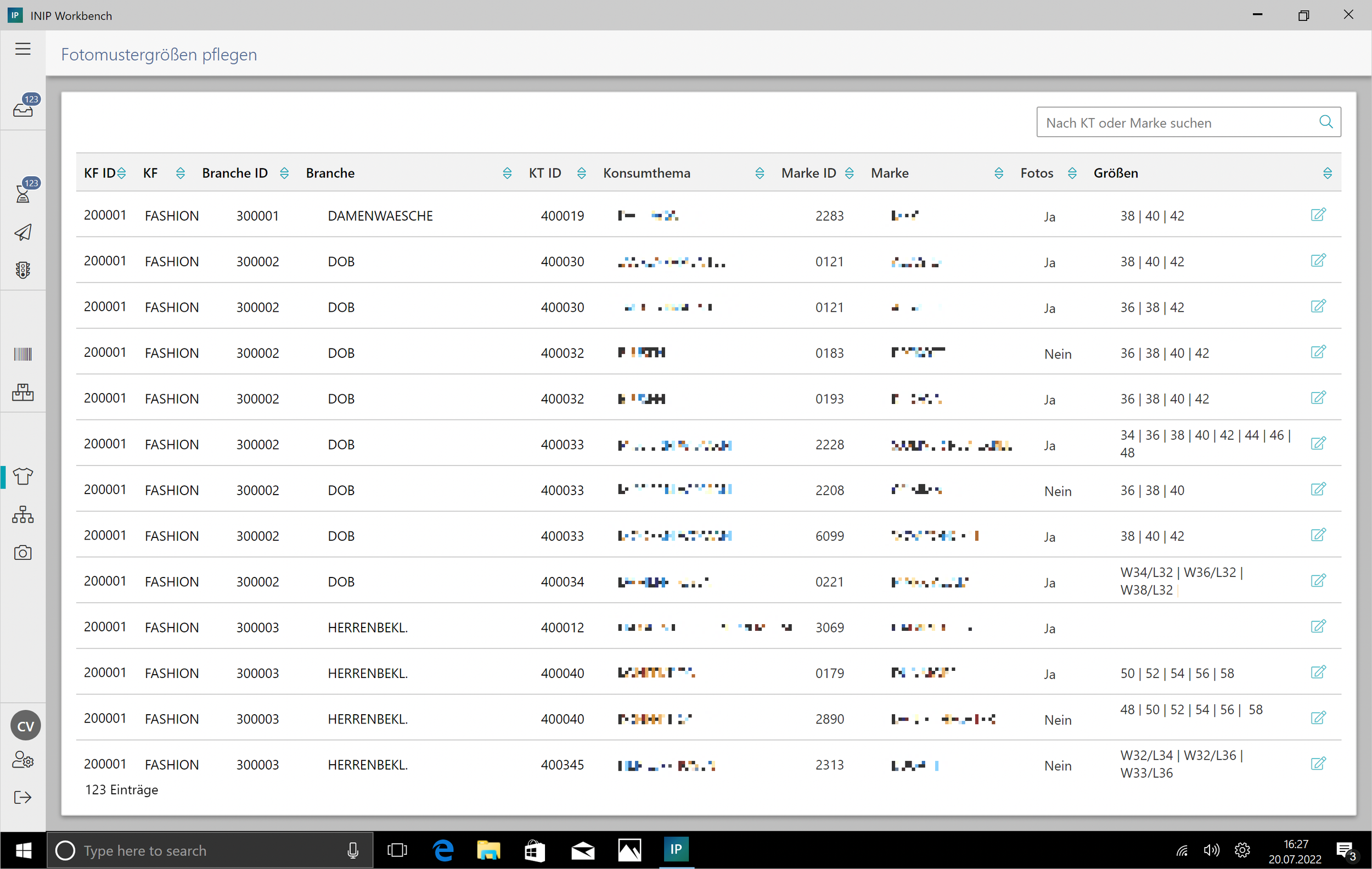Sort by Fotos column arrows
The height and width of the screenshot is (869, 1372).
click(1072, 173)
